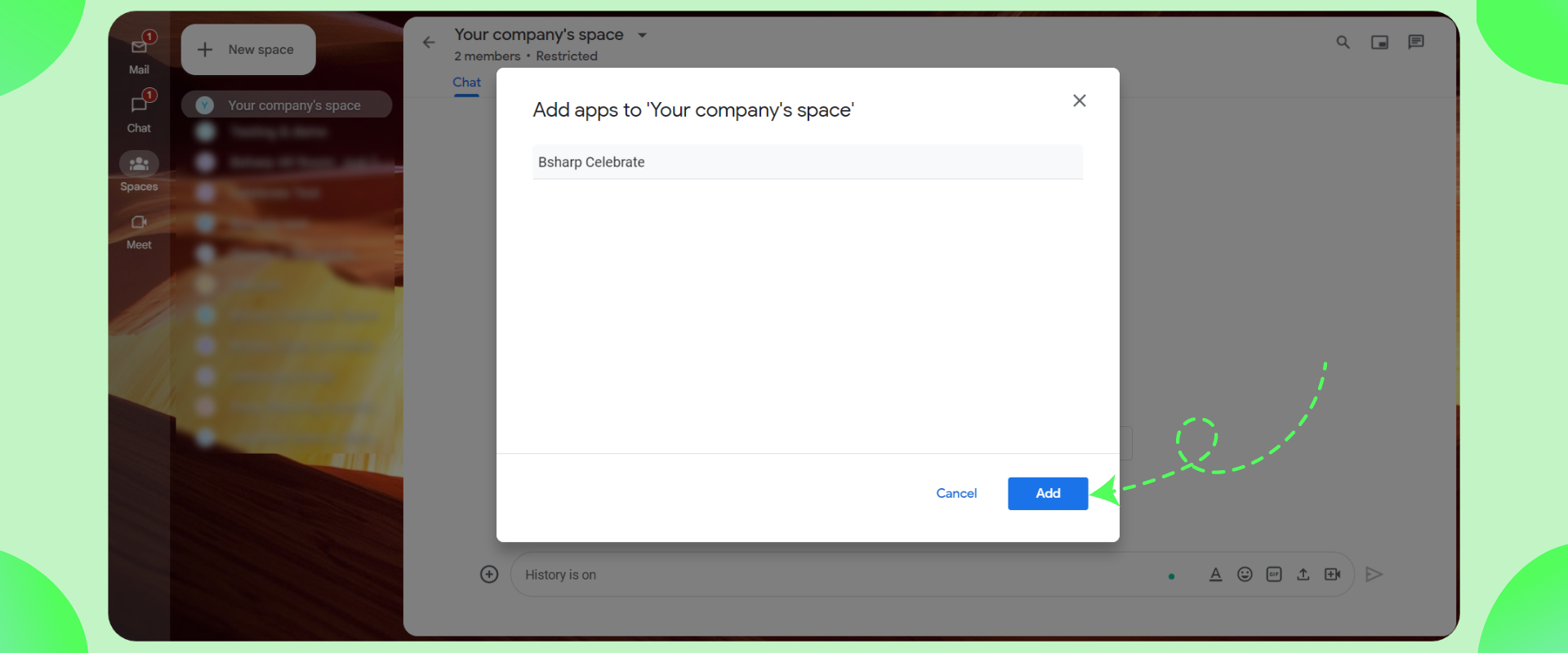Click the back arrow beside space name

pos(429,42)
